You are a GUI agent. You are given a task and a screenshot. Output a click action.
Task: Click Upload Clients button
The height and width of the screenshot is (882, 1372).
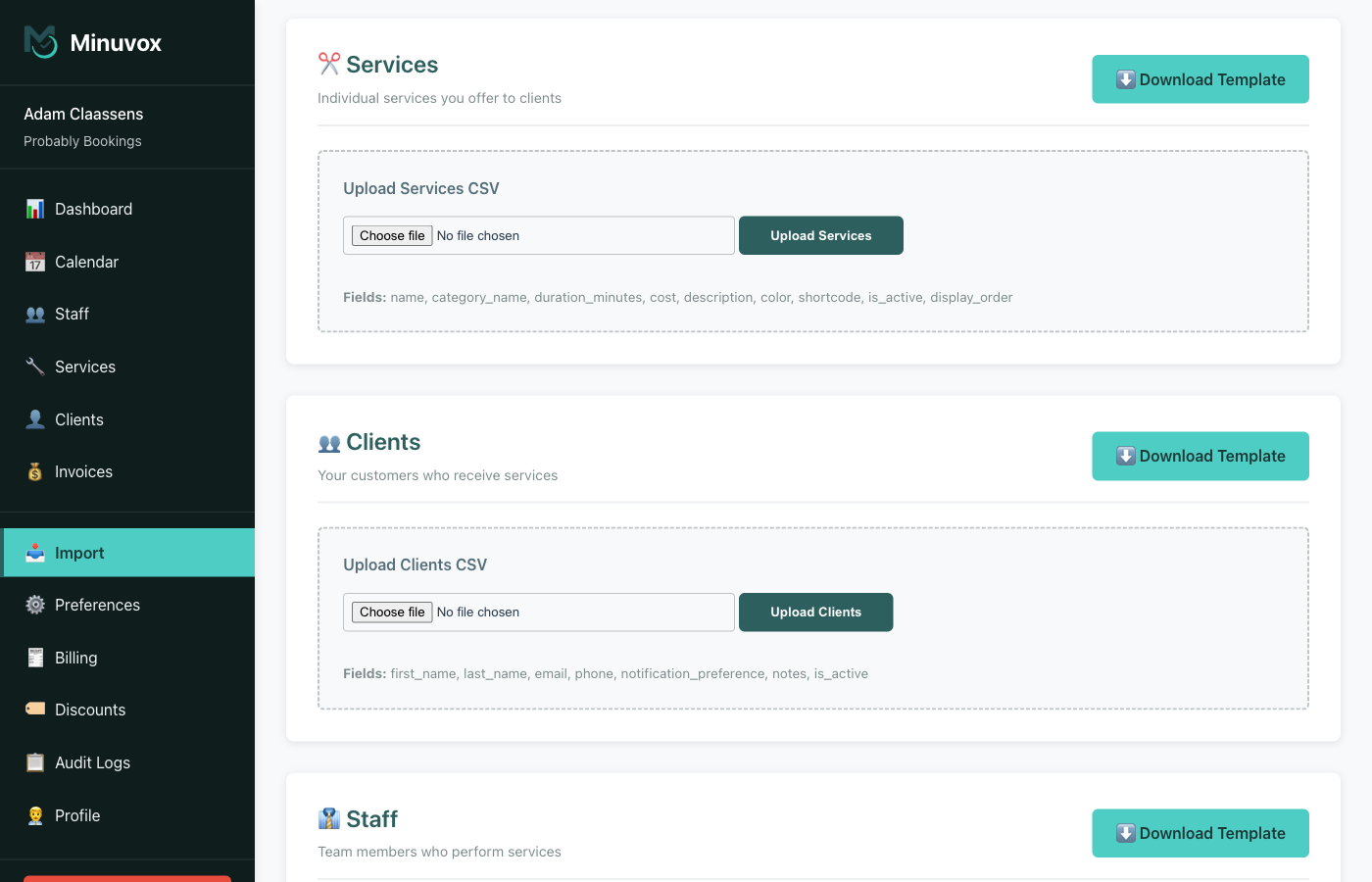pyautogui.click(x=815, y=612)
